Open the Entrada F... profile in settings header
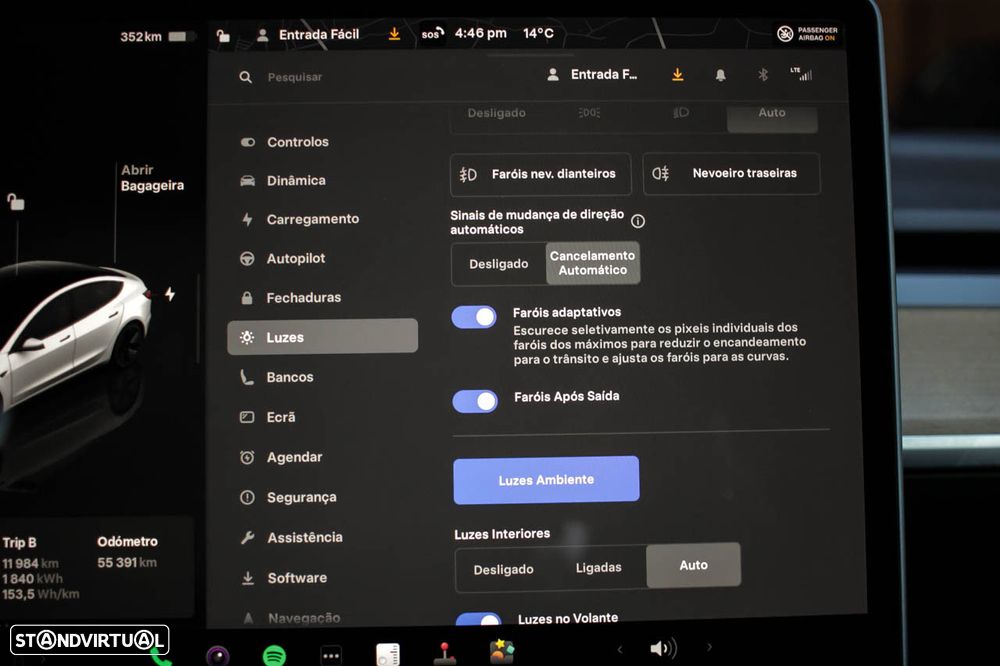The height and width of the screenshot is (666, 1000). pos(592,75)
